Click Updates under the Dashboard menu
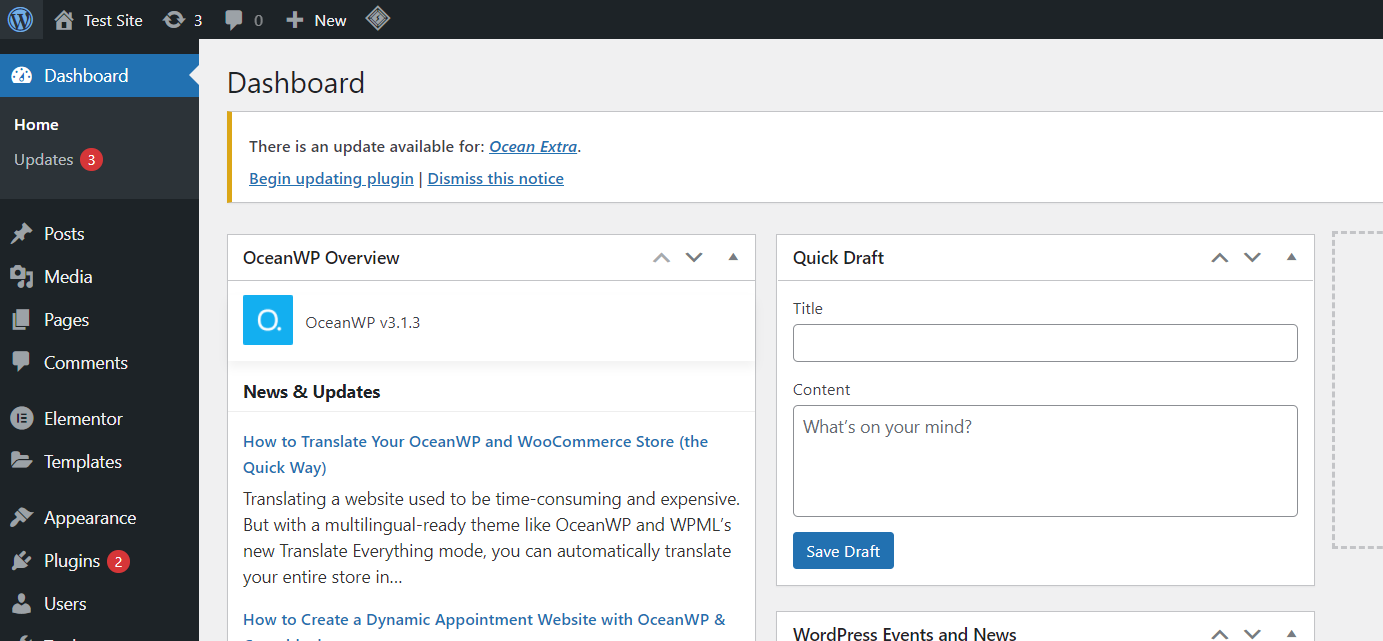The height and width of the screenshot is (641, 1383). coord(45,159)
